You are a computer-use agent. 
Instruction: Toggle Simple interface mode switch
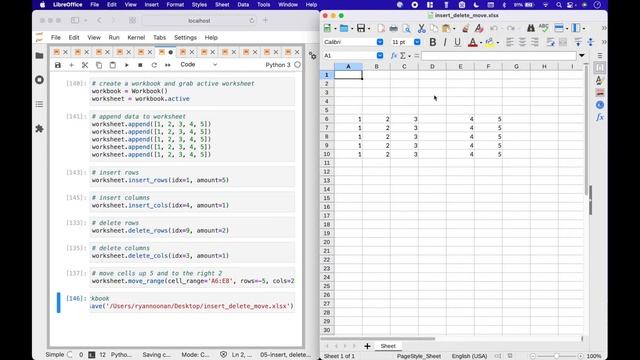[70, 355]
